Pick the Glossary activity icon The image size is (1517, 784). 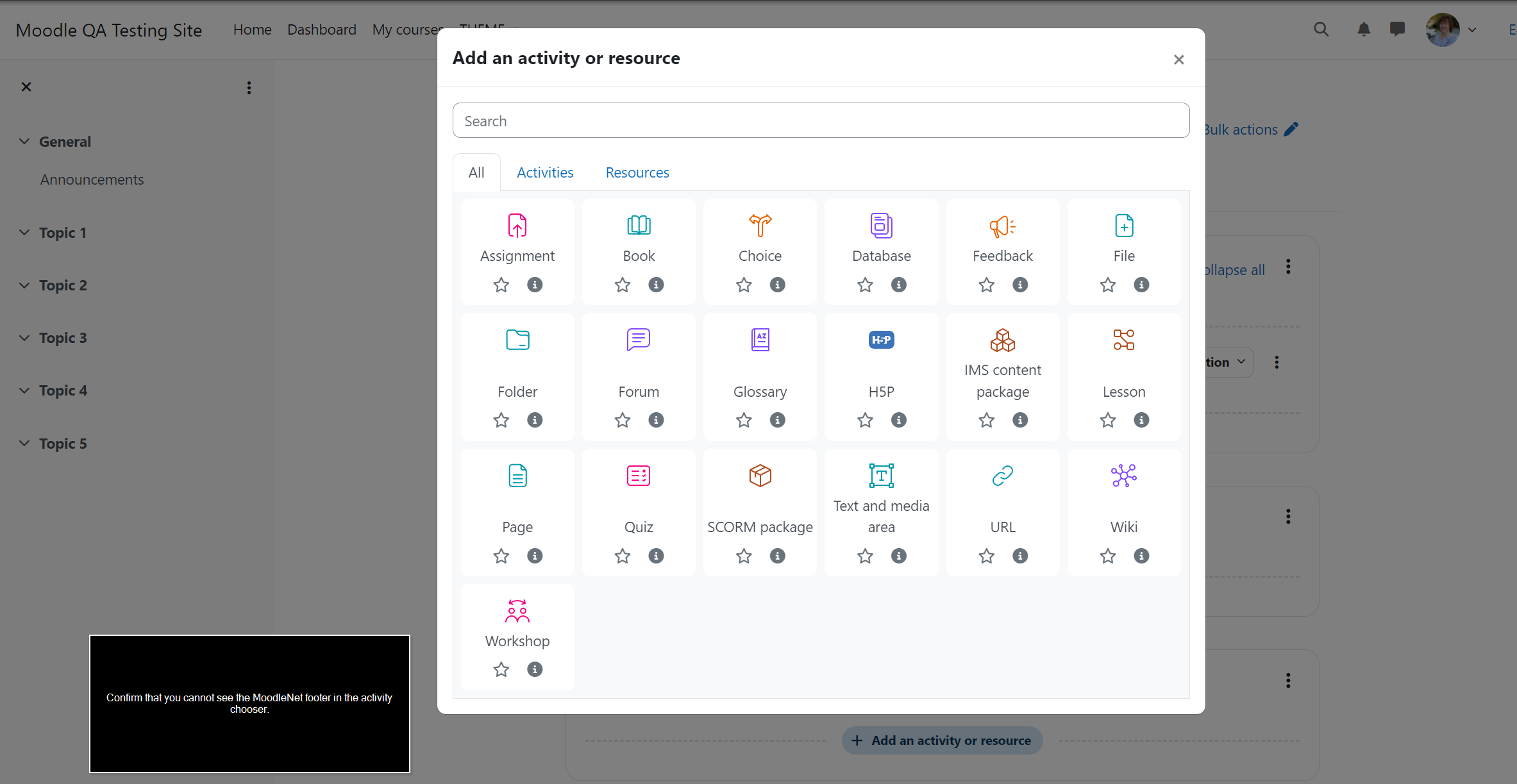tap(760, 340)
